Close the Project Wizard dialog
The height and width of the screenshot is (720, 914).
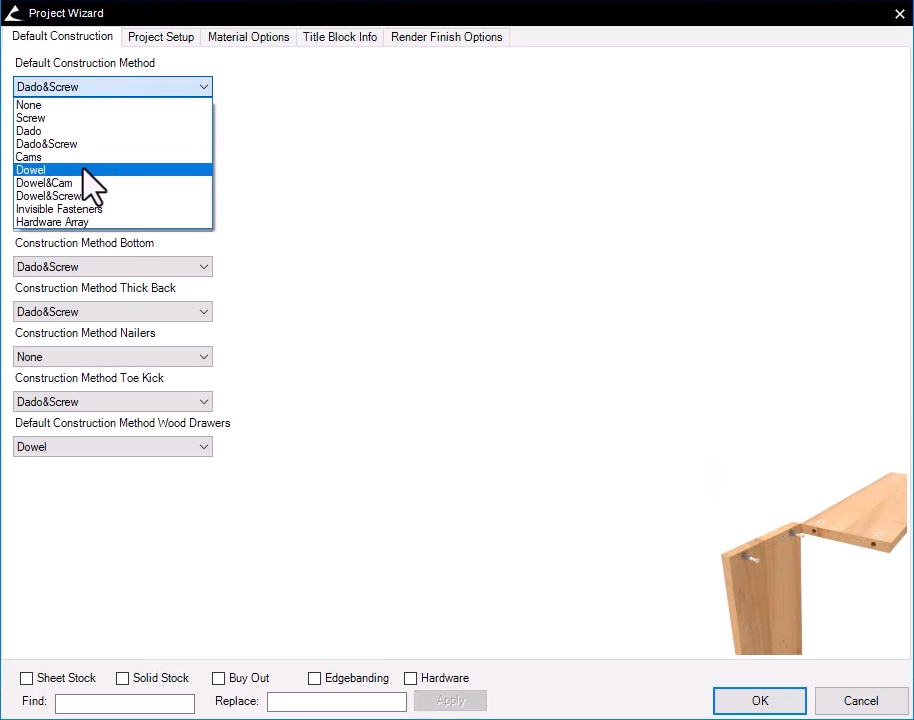pyautogui.click(x=898, y=13)
